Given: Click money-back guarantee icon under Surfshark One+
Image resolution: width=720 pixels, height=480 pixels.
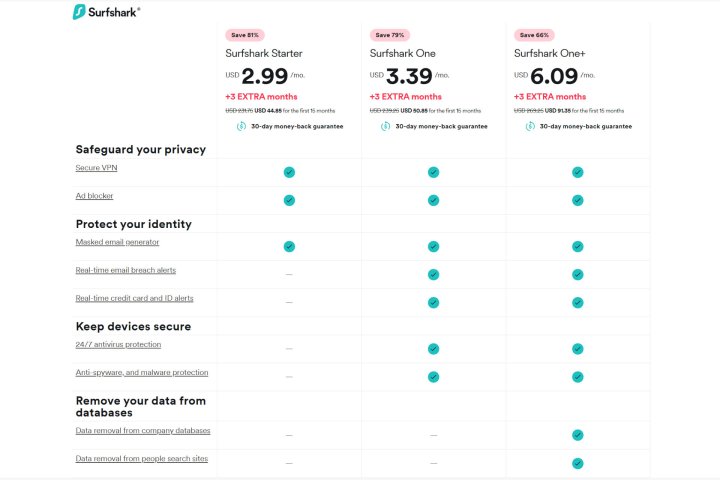Looking at the screenshot, I should coord(529,127).
